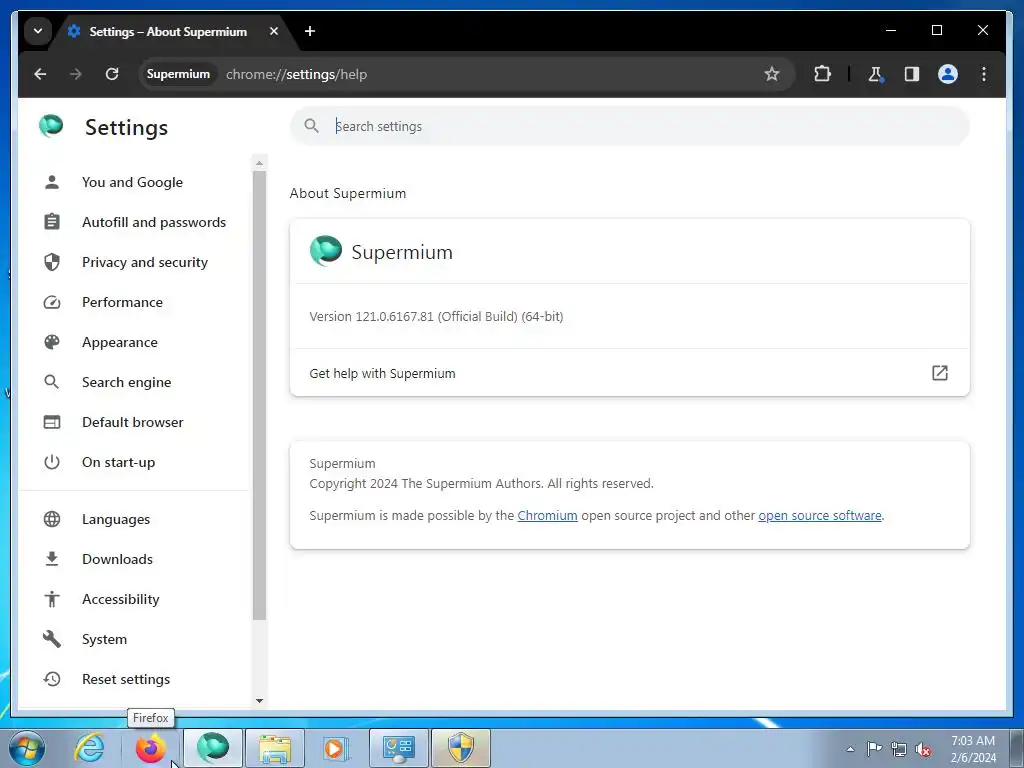Open You and Google settings
The width and height of the screenshot is (1024, 768).
132,182
